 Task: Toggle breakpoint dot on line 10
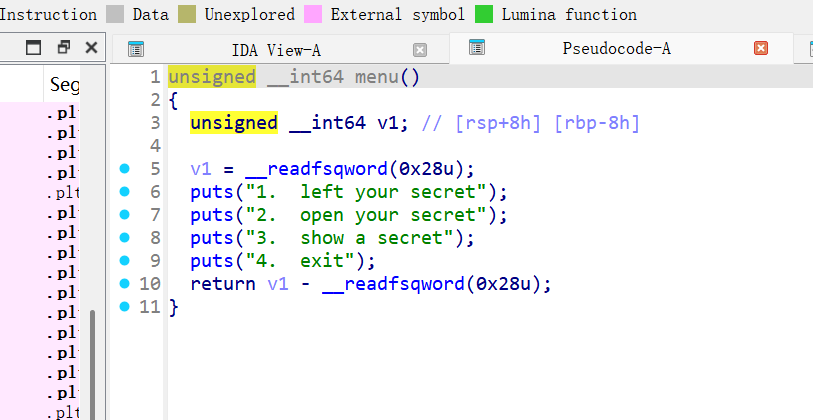[x=125, y=283]
